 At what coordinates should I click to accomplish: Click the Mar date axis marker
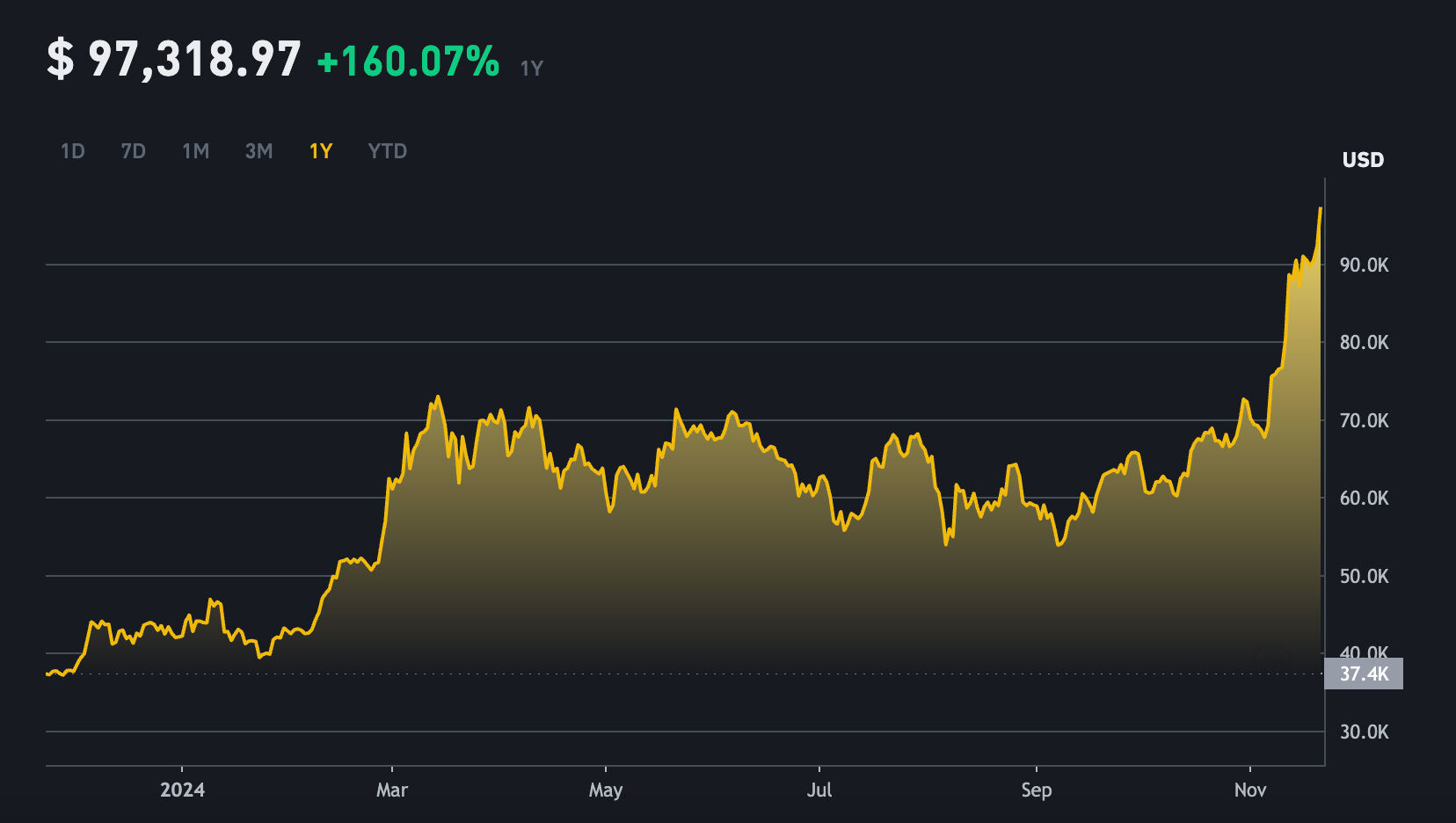pos(391,790)
